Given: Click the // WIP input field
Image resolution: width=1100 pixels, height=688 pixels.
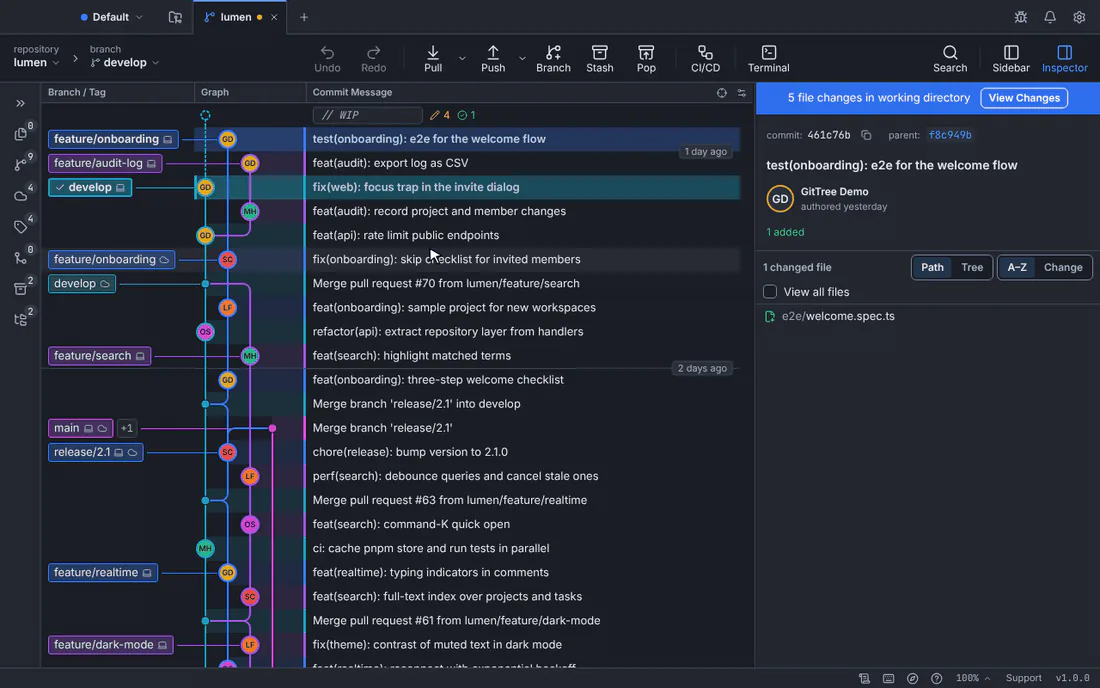Looking at the screenshot, I should point(367,115).
